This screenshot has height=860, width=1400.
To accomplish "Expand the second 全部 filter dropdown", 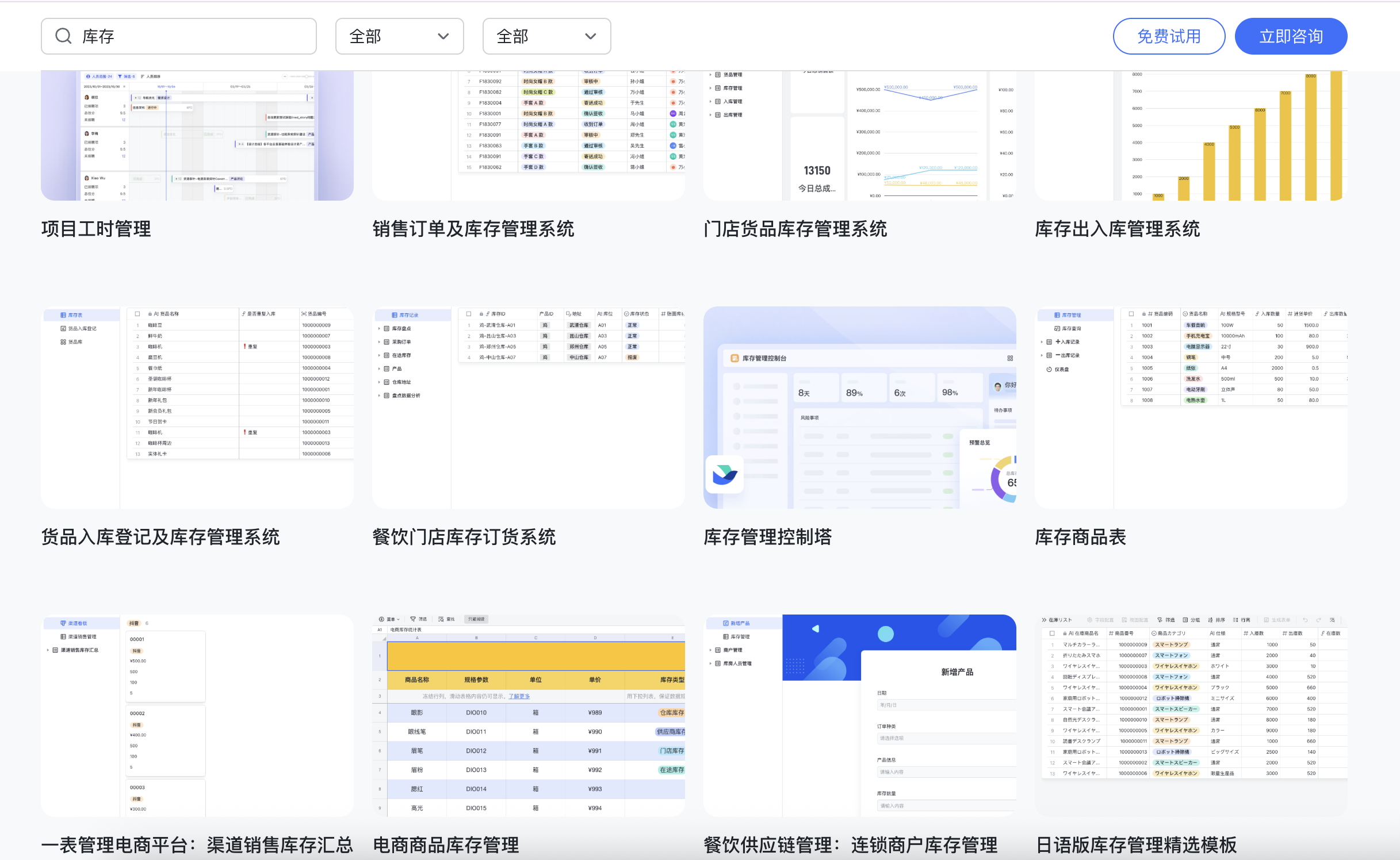I will (x=546, y=36).
